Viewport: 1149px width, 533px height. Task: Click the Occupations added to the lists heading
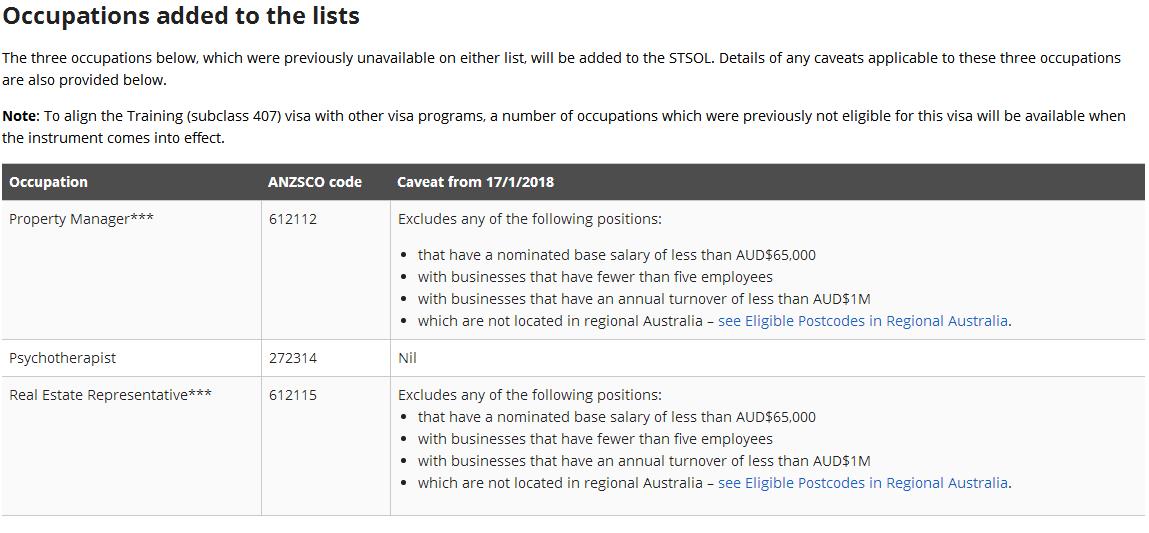[x=181, y=16]
